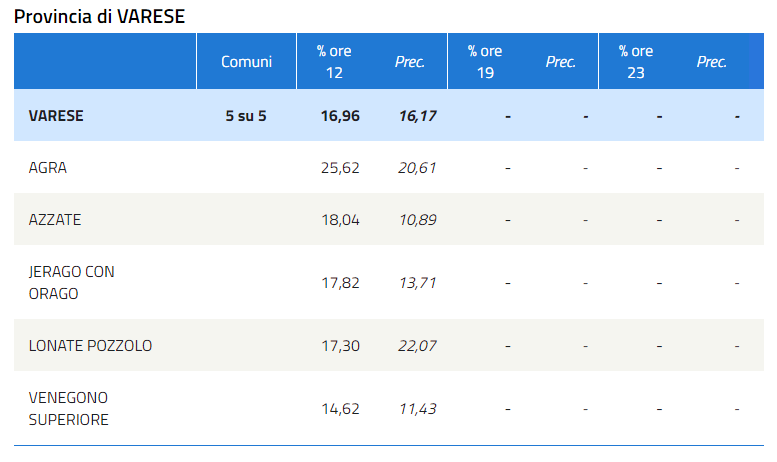
Task: Select the % ore 12 column header
Action: [334, 62]
